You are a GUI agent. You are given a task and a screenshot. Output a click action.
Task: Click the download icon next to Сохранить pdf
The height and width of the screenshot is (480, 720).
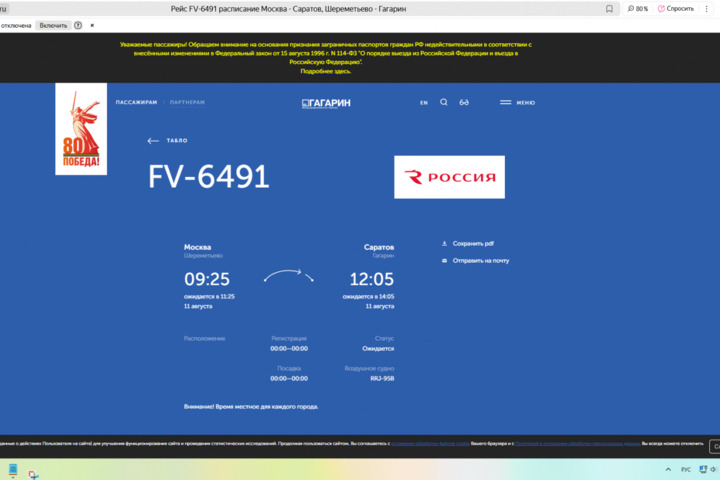[444, 243]
